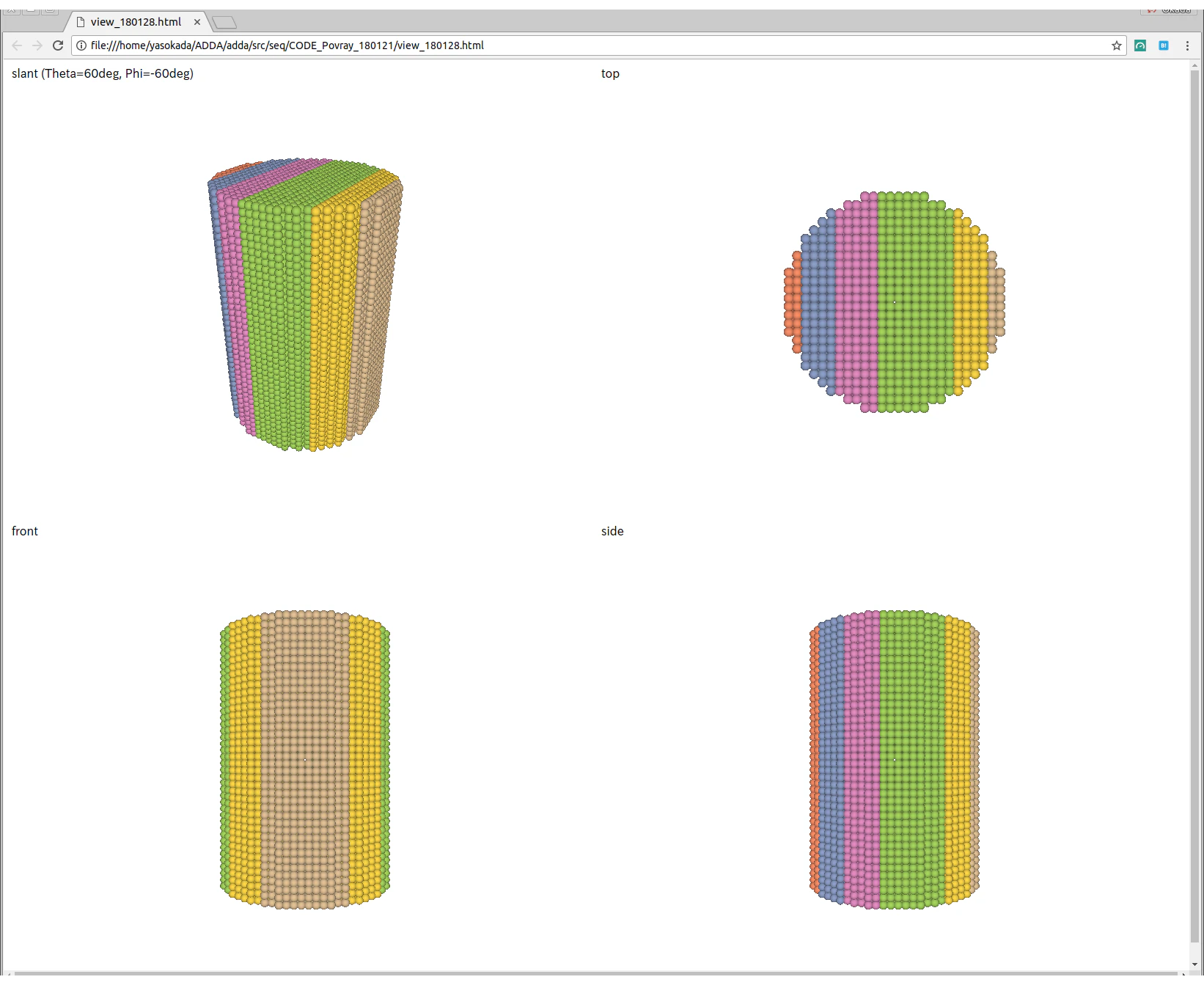This screenshot has width=1204, height=985.
Task: Click the top view circular image
Action: (x=895, y=302)
